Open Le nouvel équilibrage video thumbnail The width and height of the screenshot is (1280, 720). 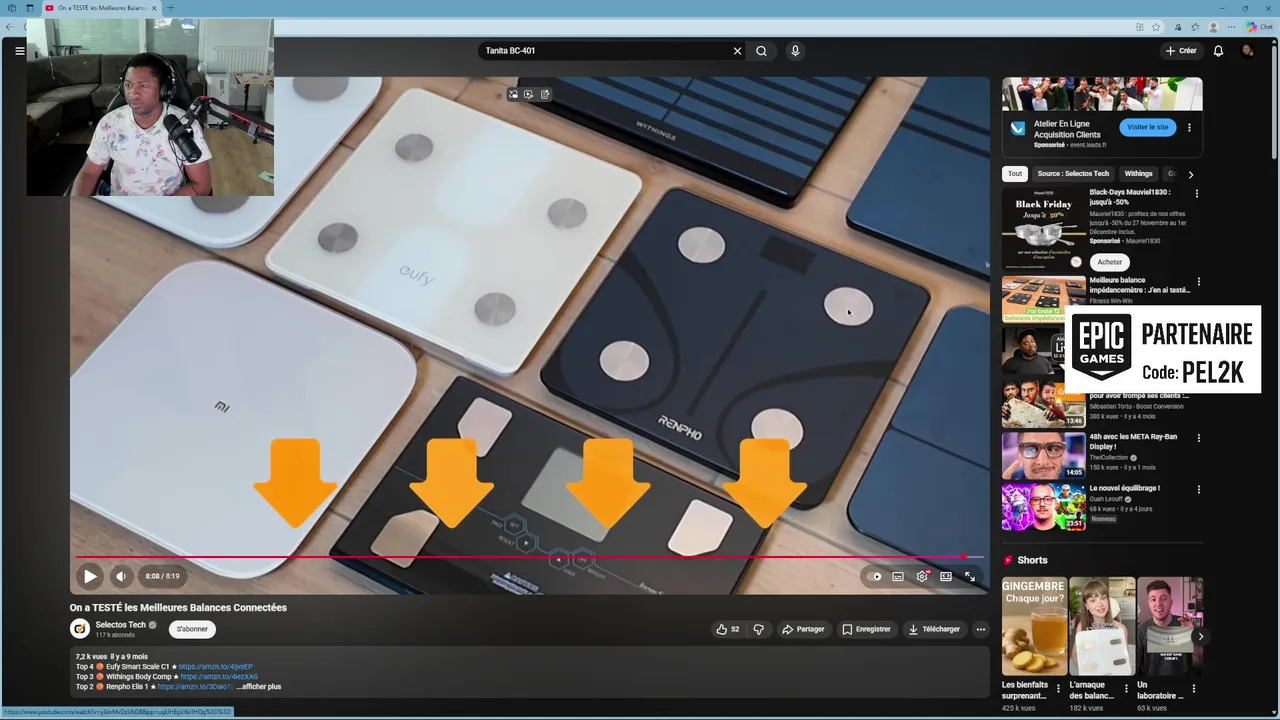[x=1044, y=507]
